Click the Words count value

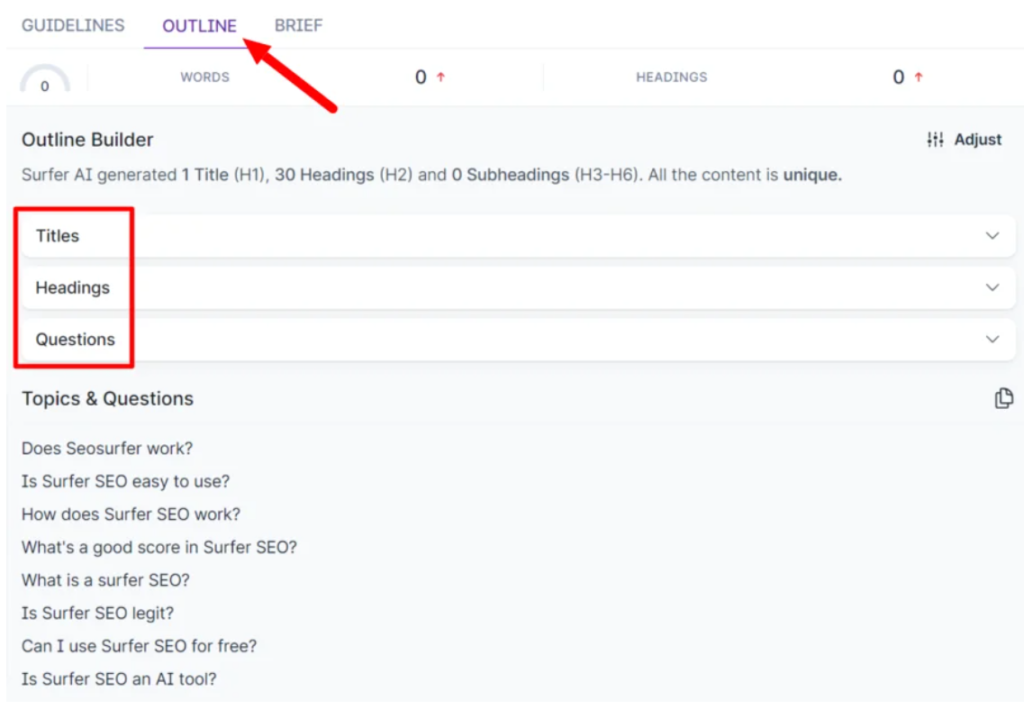click(421, 77)
